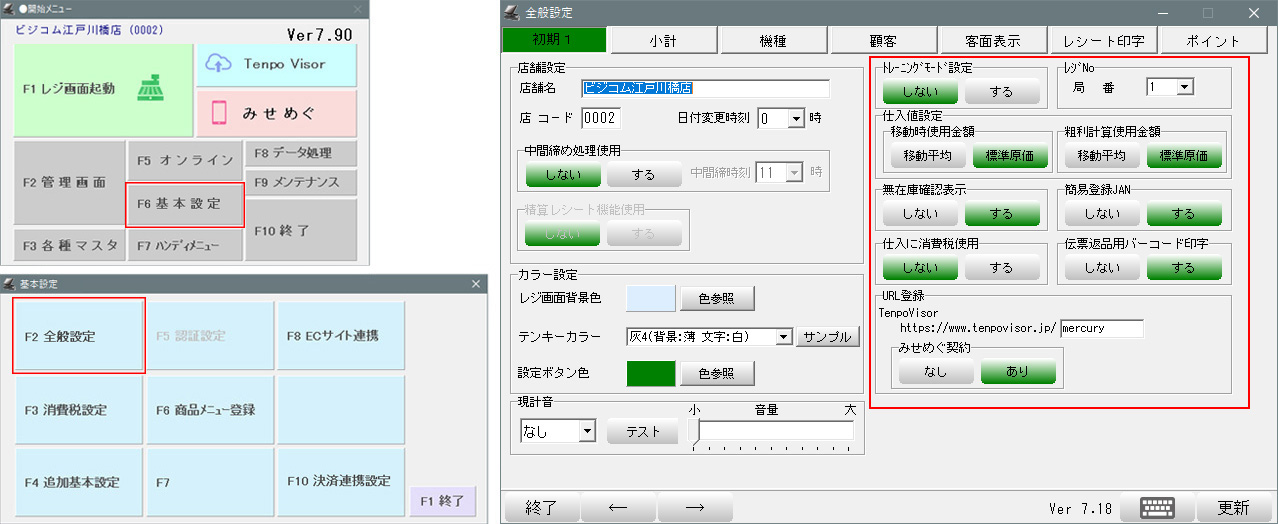Screen dimensions: 1278x524
Task: Close the 開始メニュー window
Action: 357,8
